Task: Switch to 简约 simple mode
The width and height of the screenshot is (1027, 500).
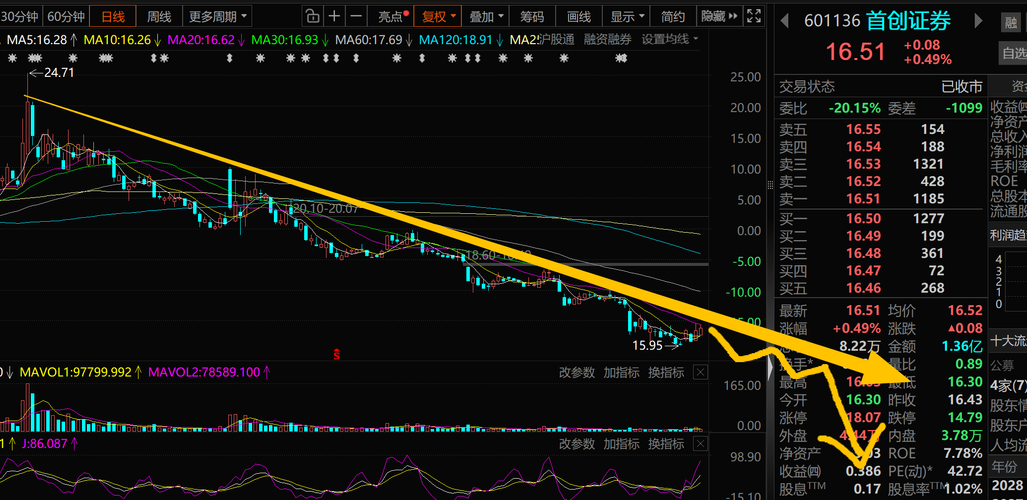Action: click(x=673, y=16)
